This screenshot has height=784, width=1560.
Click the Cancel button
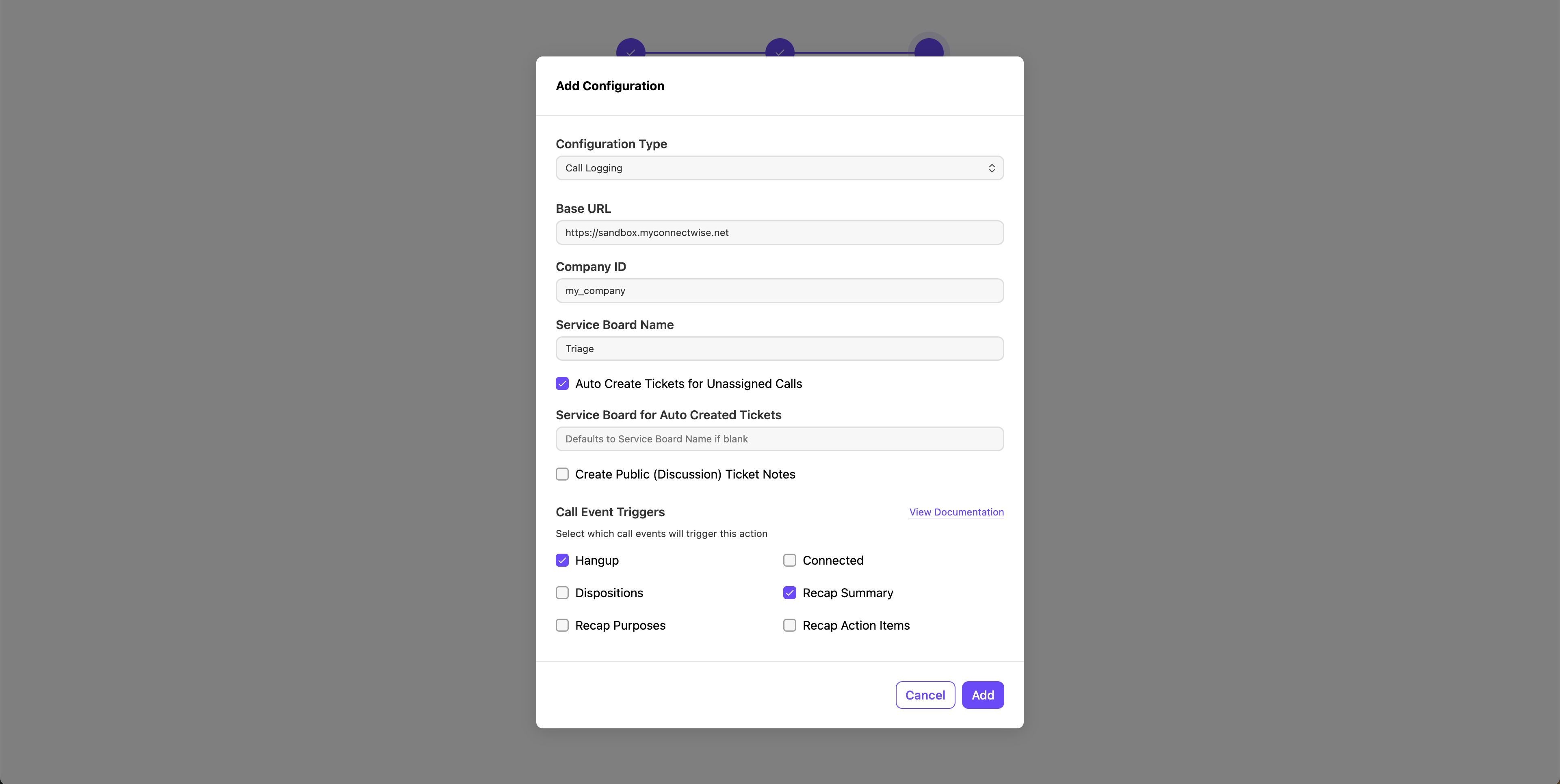click(925, 695)
